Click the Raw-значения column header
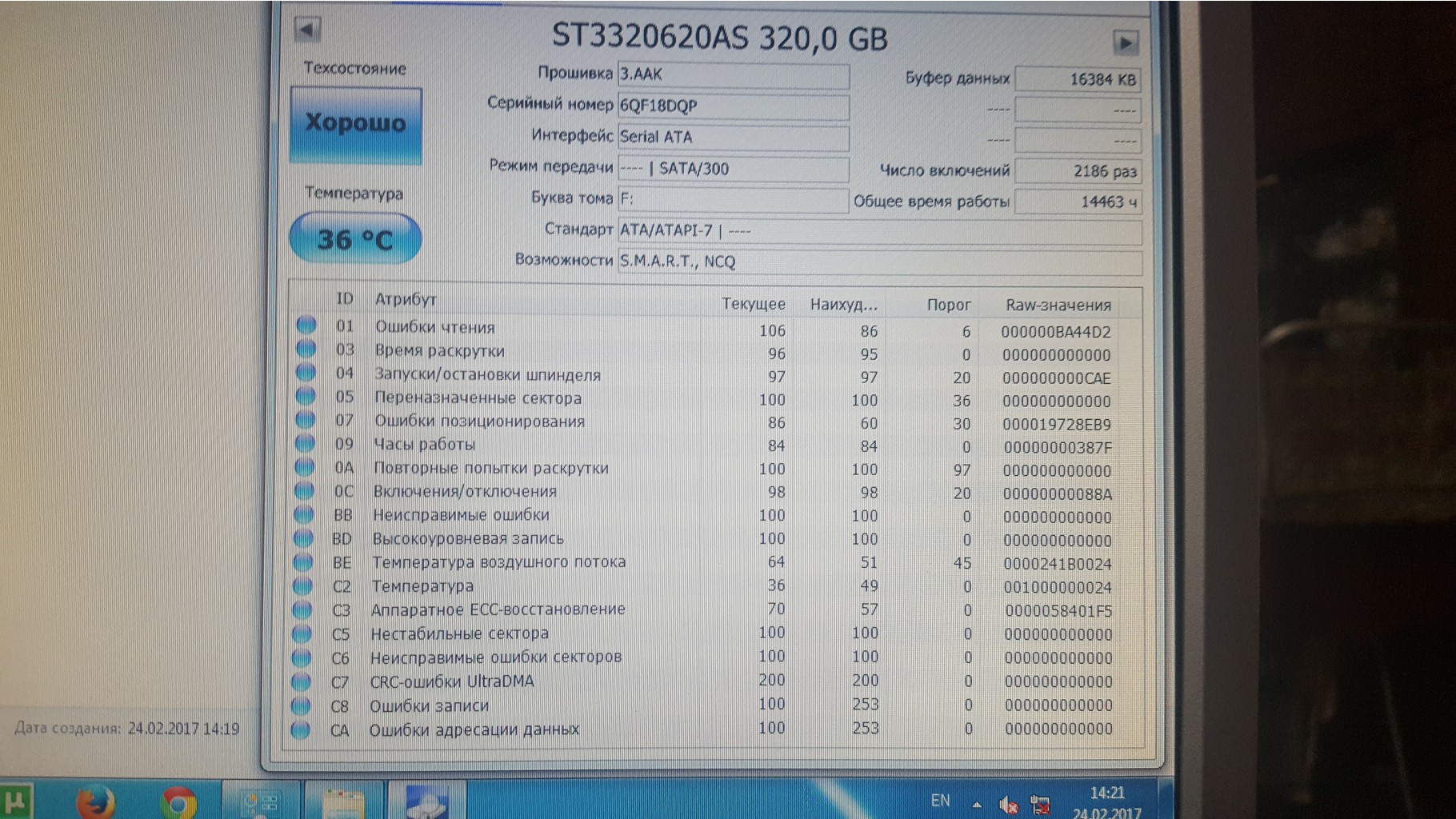This screenshot has height=819, width=1456. (x=1058, y=305)
